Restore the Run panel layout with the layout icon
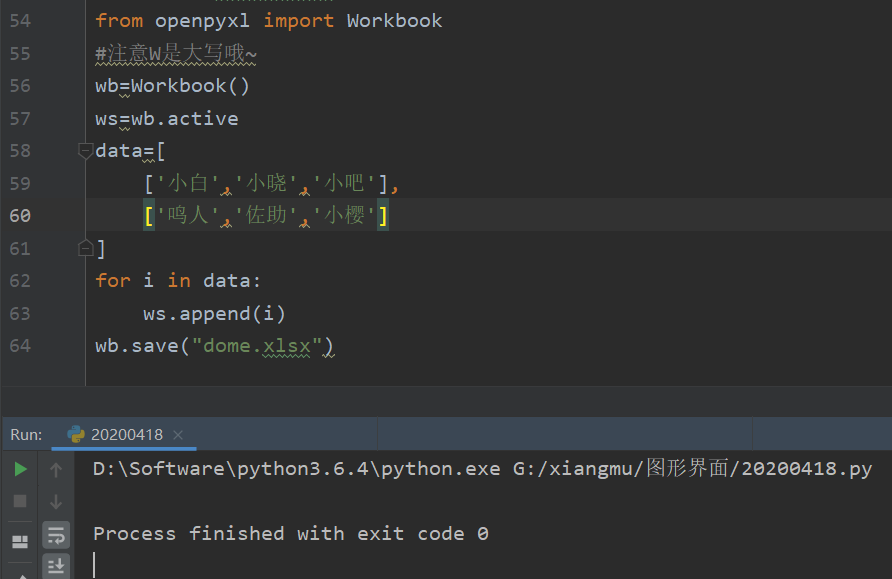892x579 pixels. tap(20, 542)
